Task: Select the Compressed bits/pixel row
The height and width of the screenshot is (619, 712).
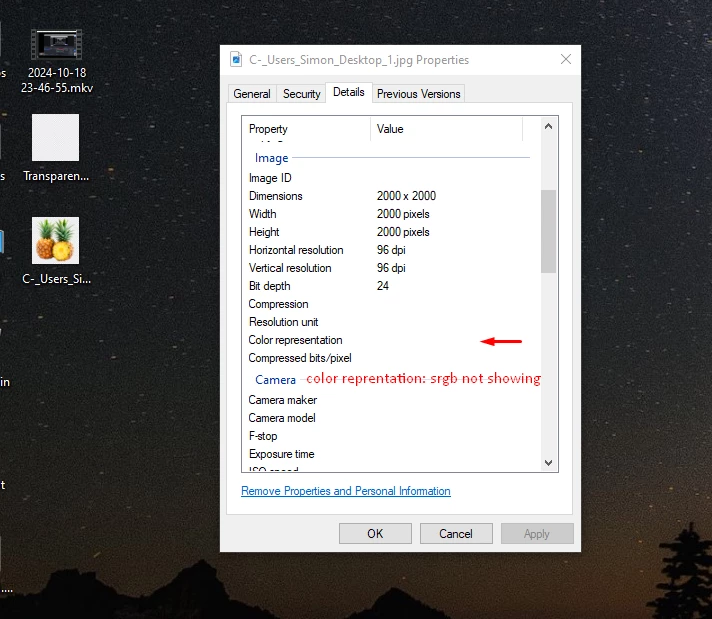Action: (391, 358)
